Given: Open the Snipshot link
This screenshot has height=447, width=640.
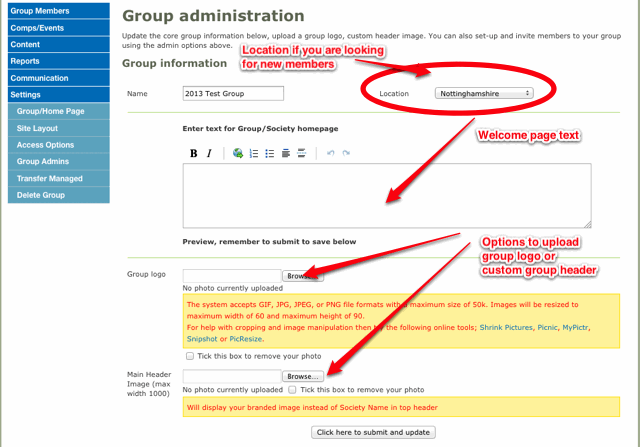Looking at the screenshot, I should 202,339.
